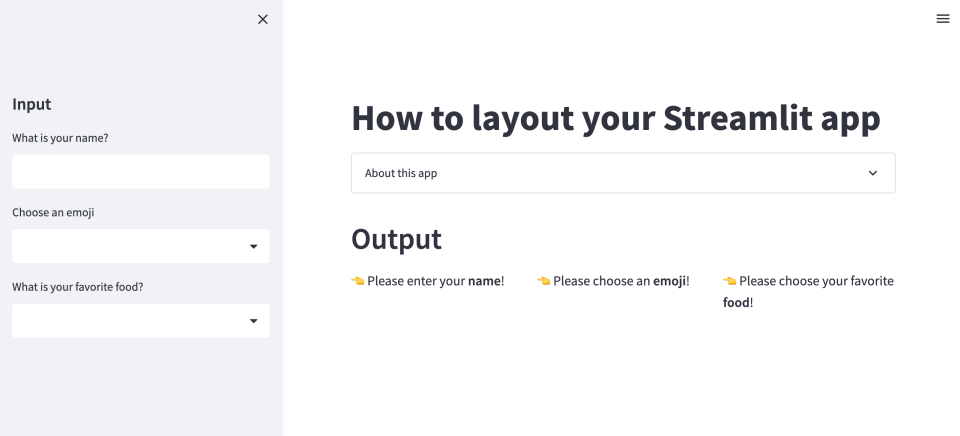The width and height of the screenshot is (960, 436).
Task: Click the What is your name? label
Action: click(x=60, y=138)
